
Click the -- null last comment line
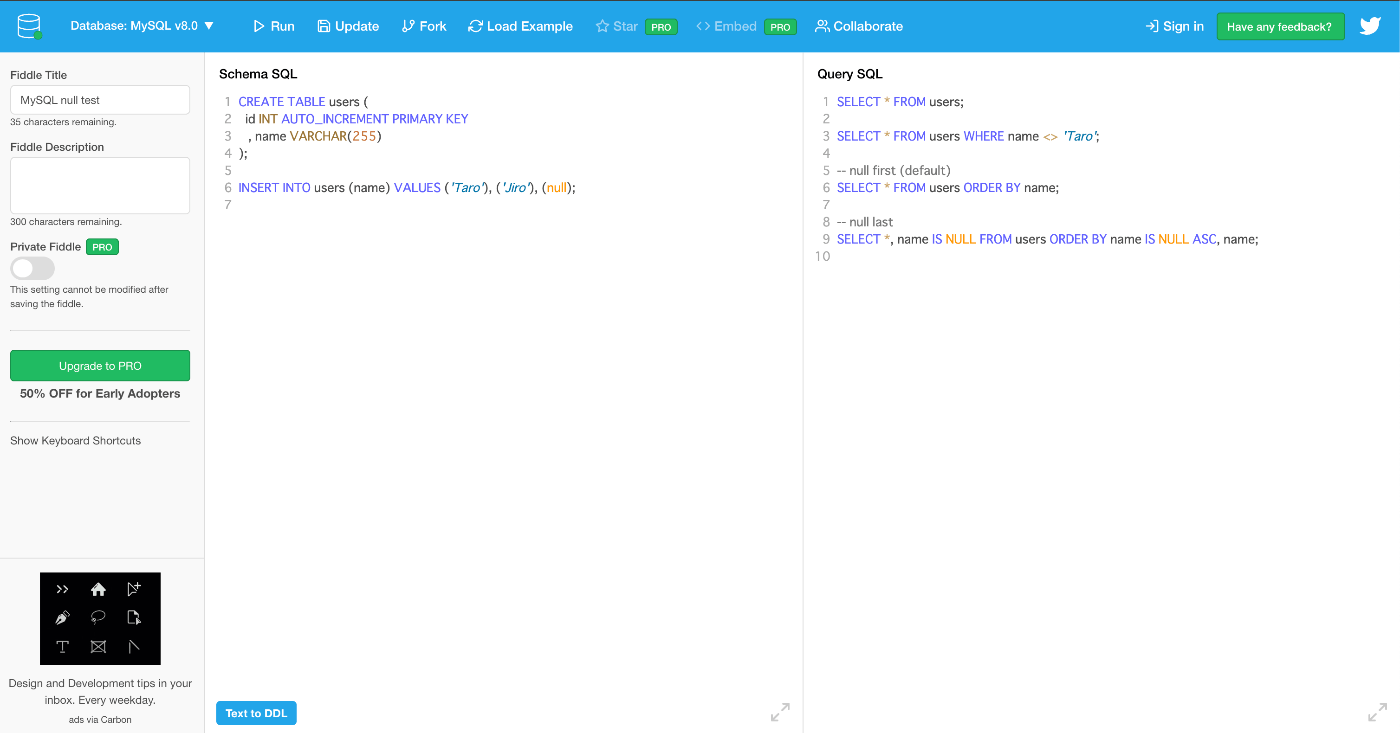(x=865, y=222)
